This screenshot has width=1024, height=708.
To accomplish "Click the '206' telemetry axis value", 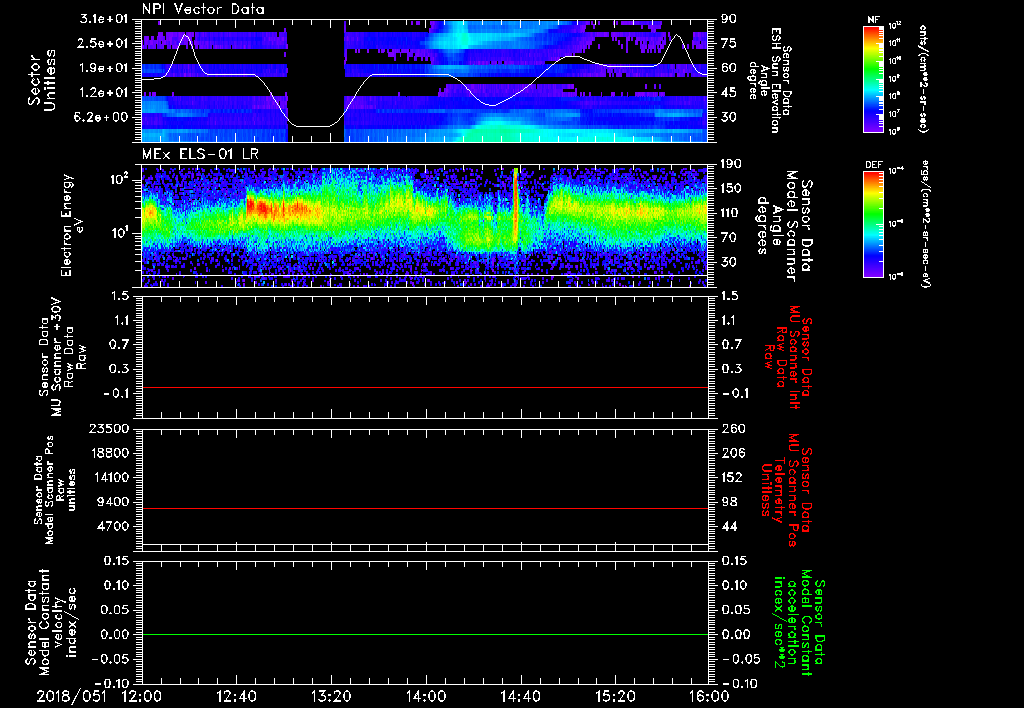I will (x=731, y=453).
